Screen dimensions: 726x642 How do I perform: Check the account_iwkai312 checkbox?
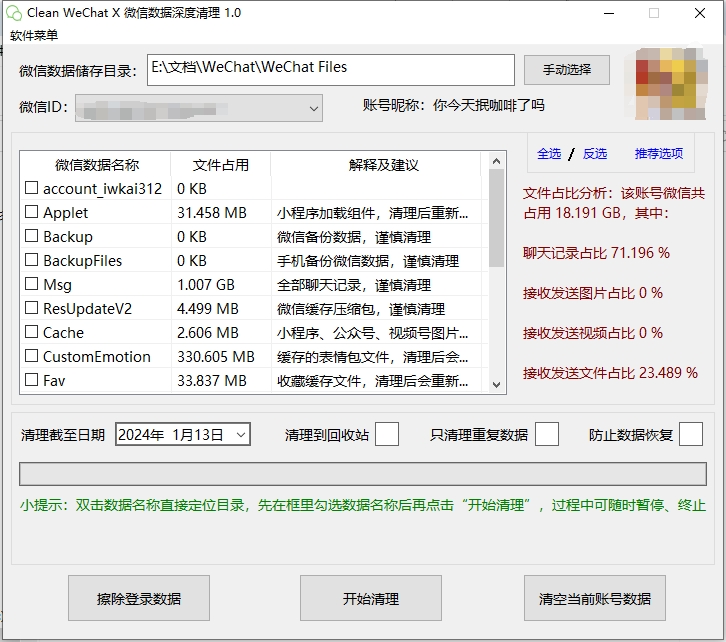(x=31, y=187)
